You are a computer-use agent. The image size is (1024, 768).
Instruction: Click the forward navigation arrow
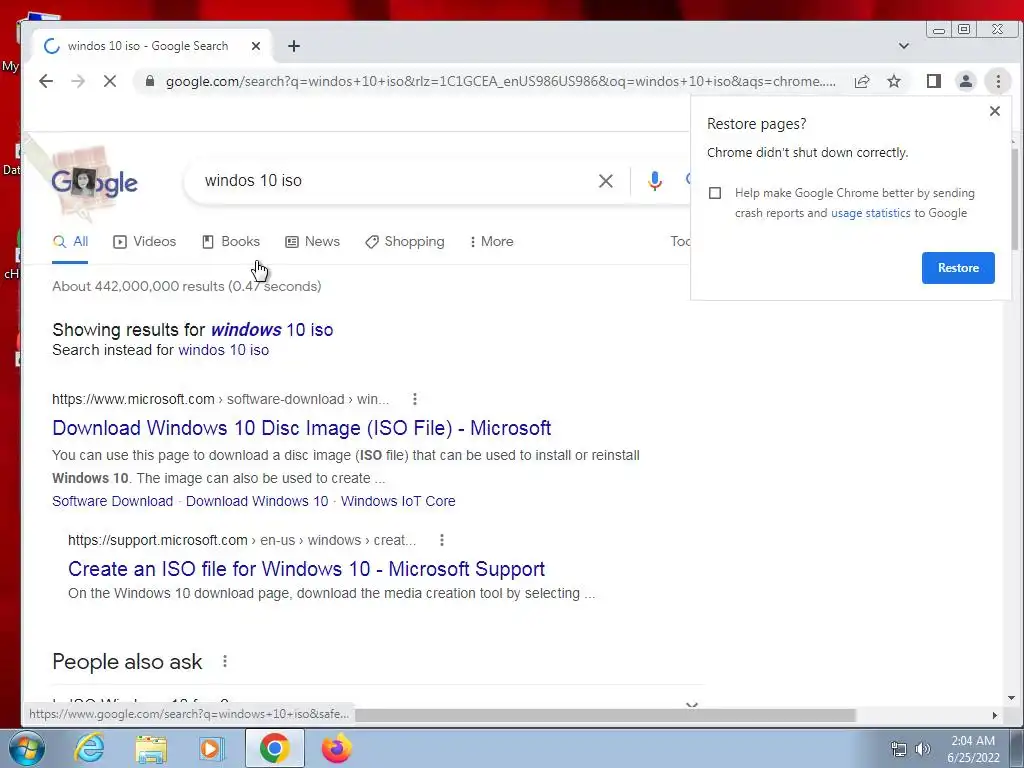tap(78, 81)
